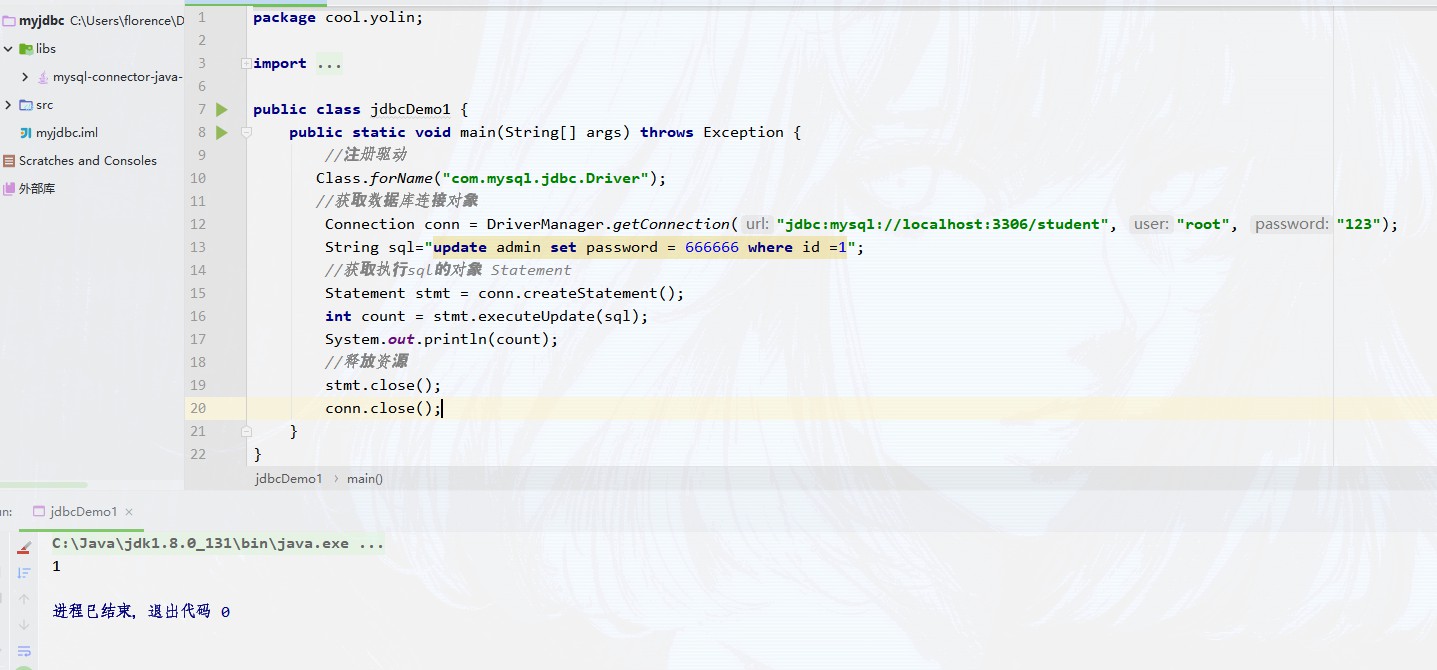Click main() in the editor breadcrumb
The image size is (1437, 670).
364,478
